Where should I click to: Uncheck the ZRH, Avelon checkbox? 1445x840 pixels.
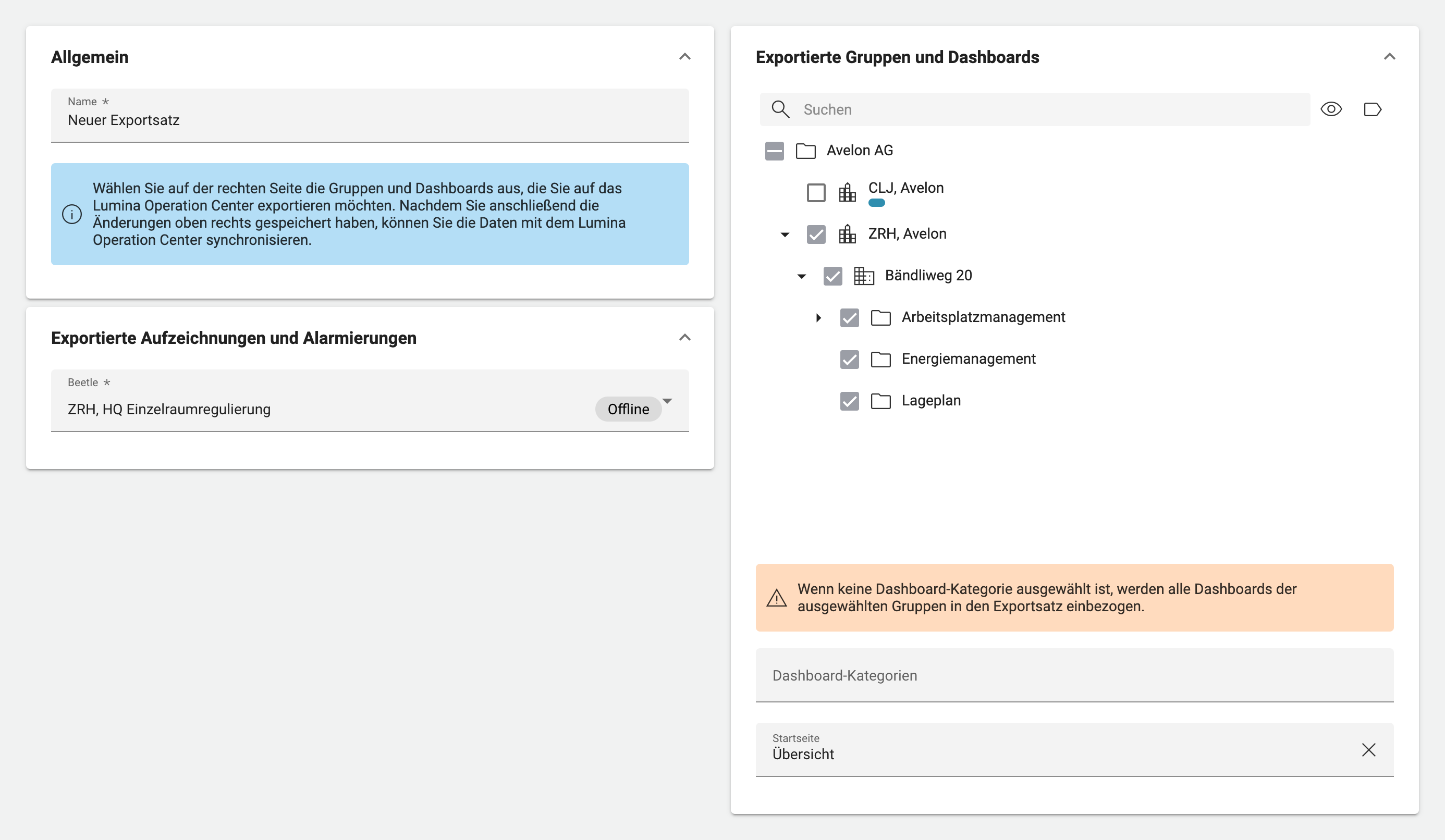click(x=815, y=234)
